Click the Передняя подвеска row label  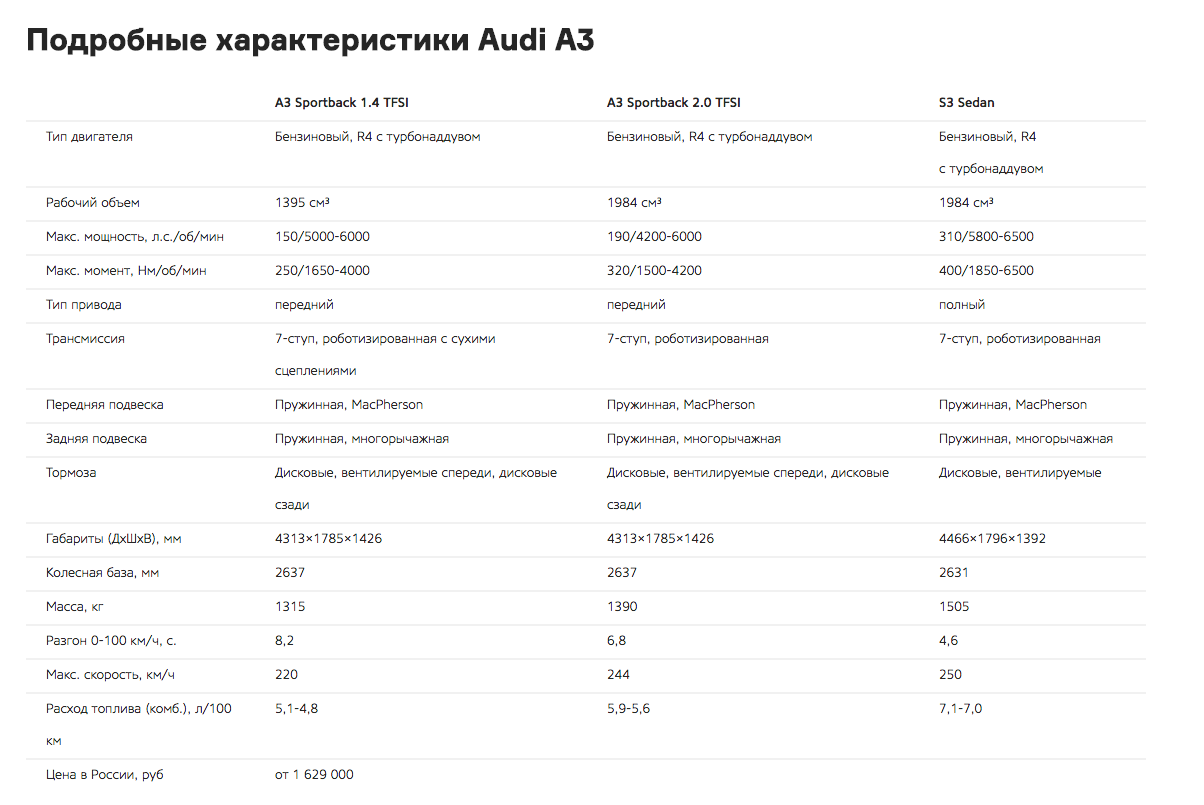[105, 405]
